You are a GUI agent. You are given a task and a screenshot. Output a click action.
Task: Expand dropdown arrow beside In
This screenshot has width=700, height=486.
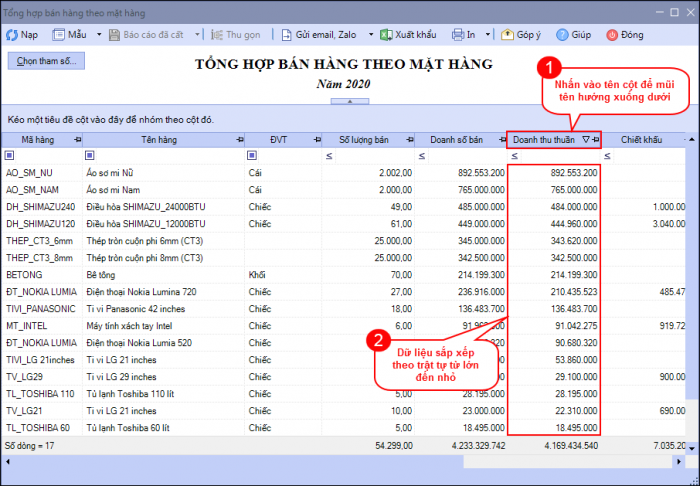(x=486, y=34)
